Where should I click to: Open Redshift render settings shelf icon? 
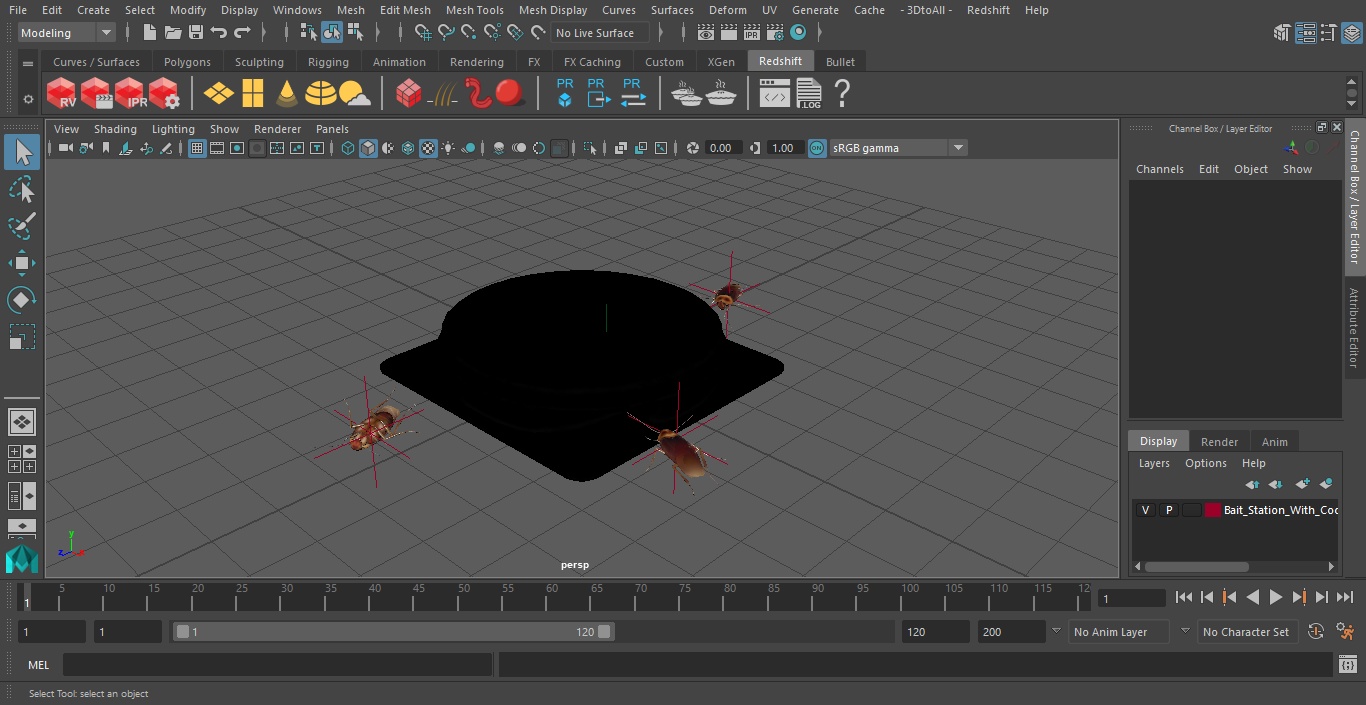(164, 94)
